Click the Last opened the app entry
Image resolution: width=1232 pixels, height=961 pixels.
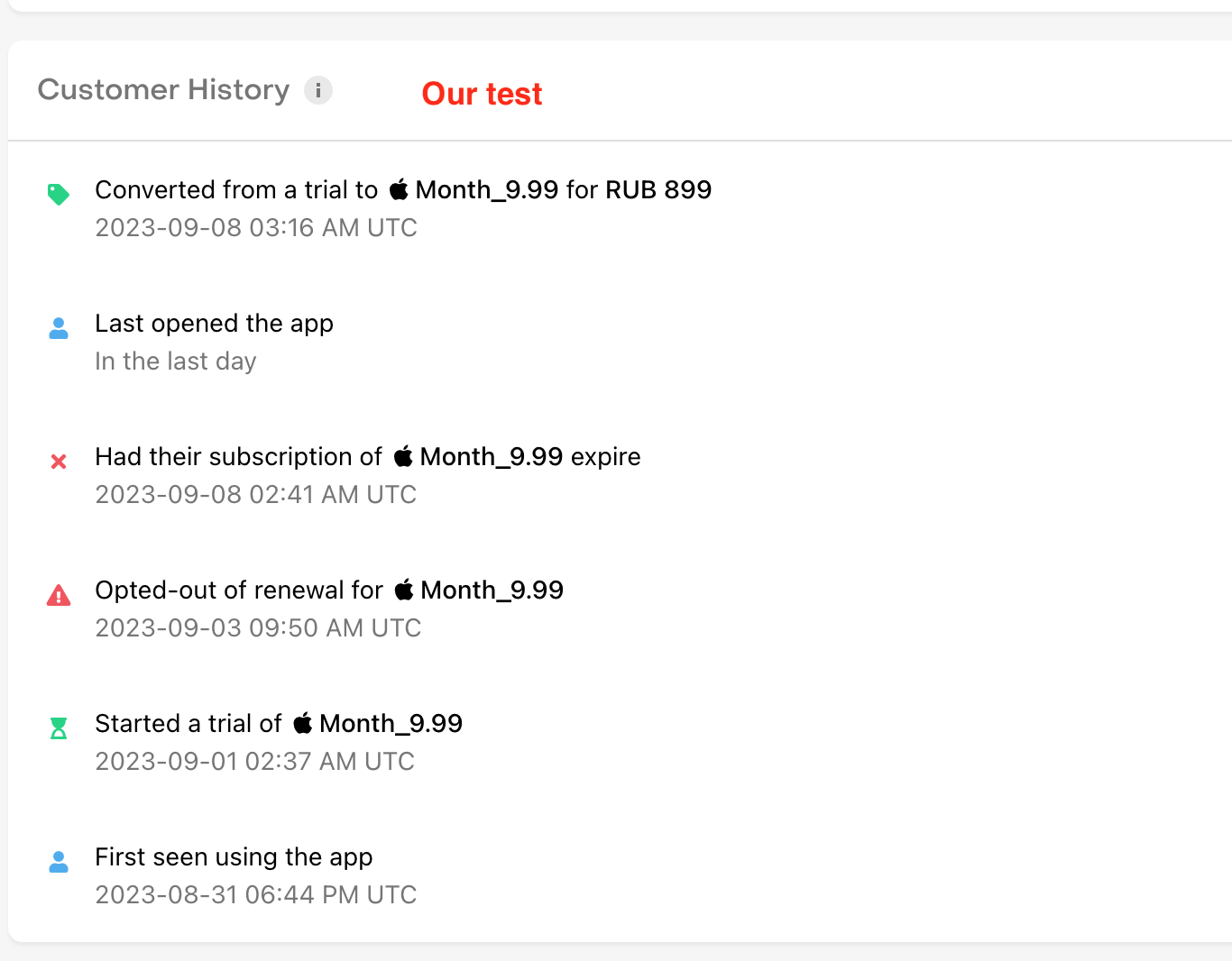(214, 324)
